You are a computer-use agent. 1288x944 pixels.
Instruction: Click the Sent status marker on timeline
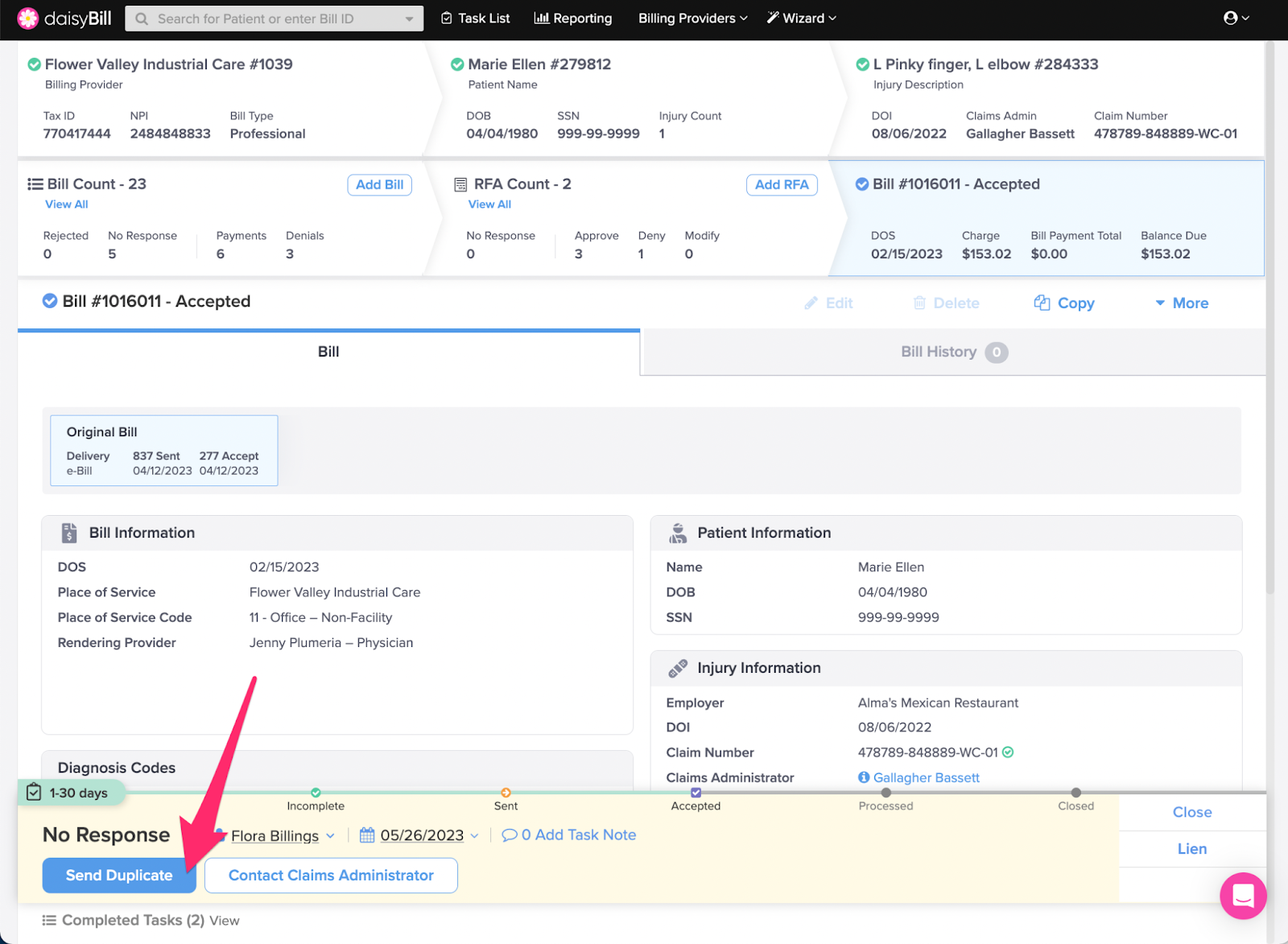point(506,793)
